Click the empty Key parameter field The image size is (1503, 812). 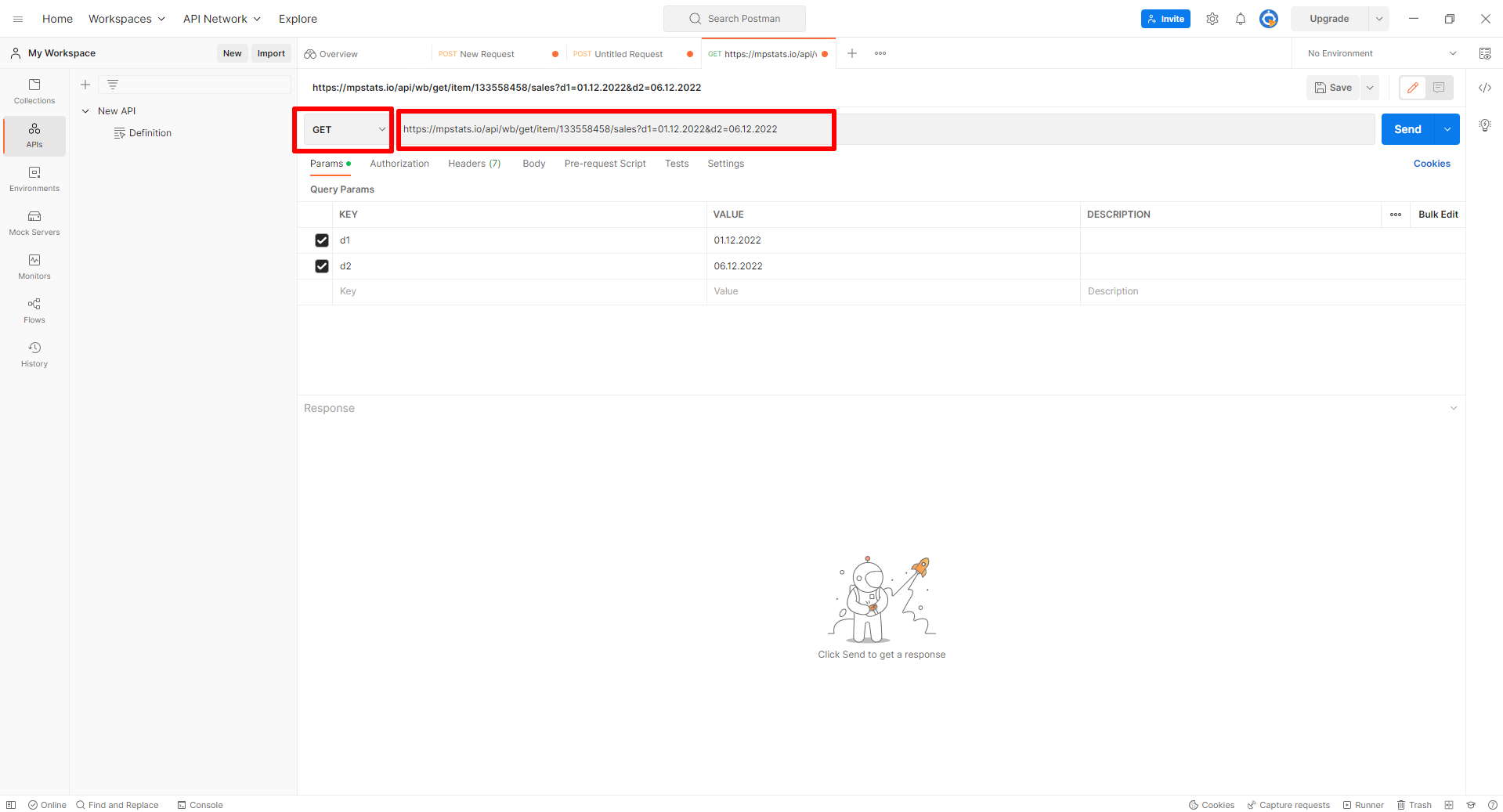pos(519,291)
